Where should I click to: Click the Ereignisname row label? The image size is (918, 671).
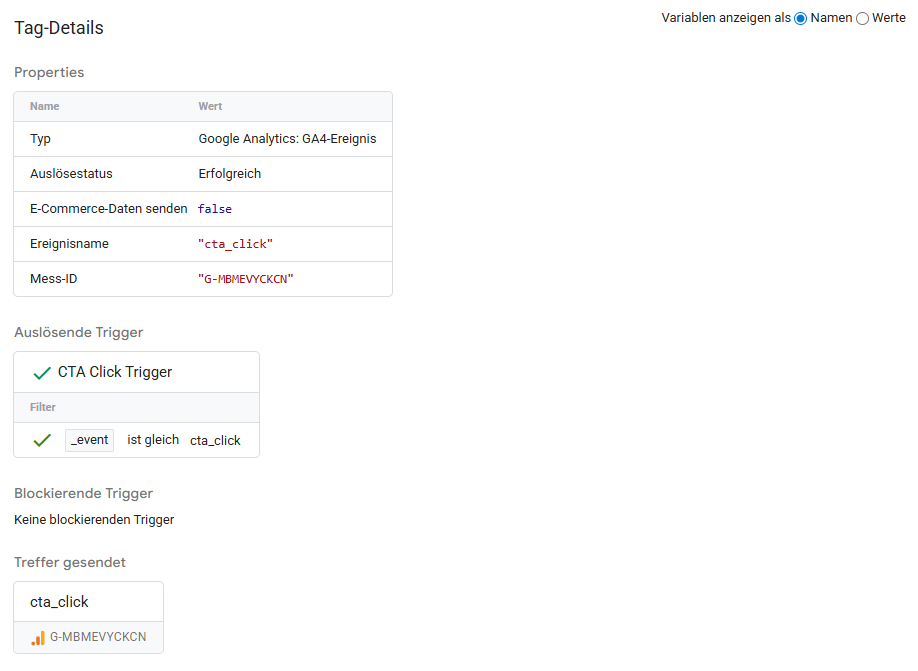69,244
